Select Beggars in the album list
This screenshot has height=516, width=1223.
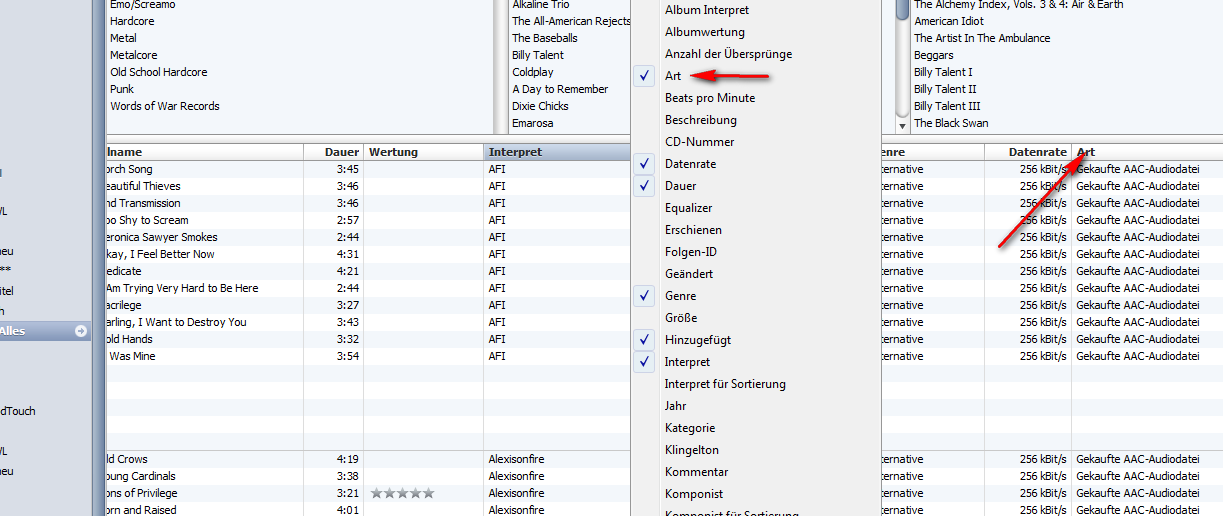tap(933, 55)
